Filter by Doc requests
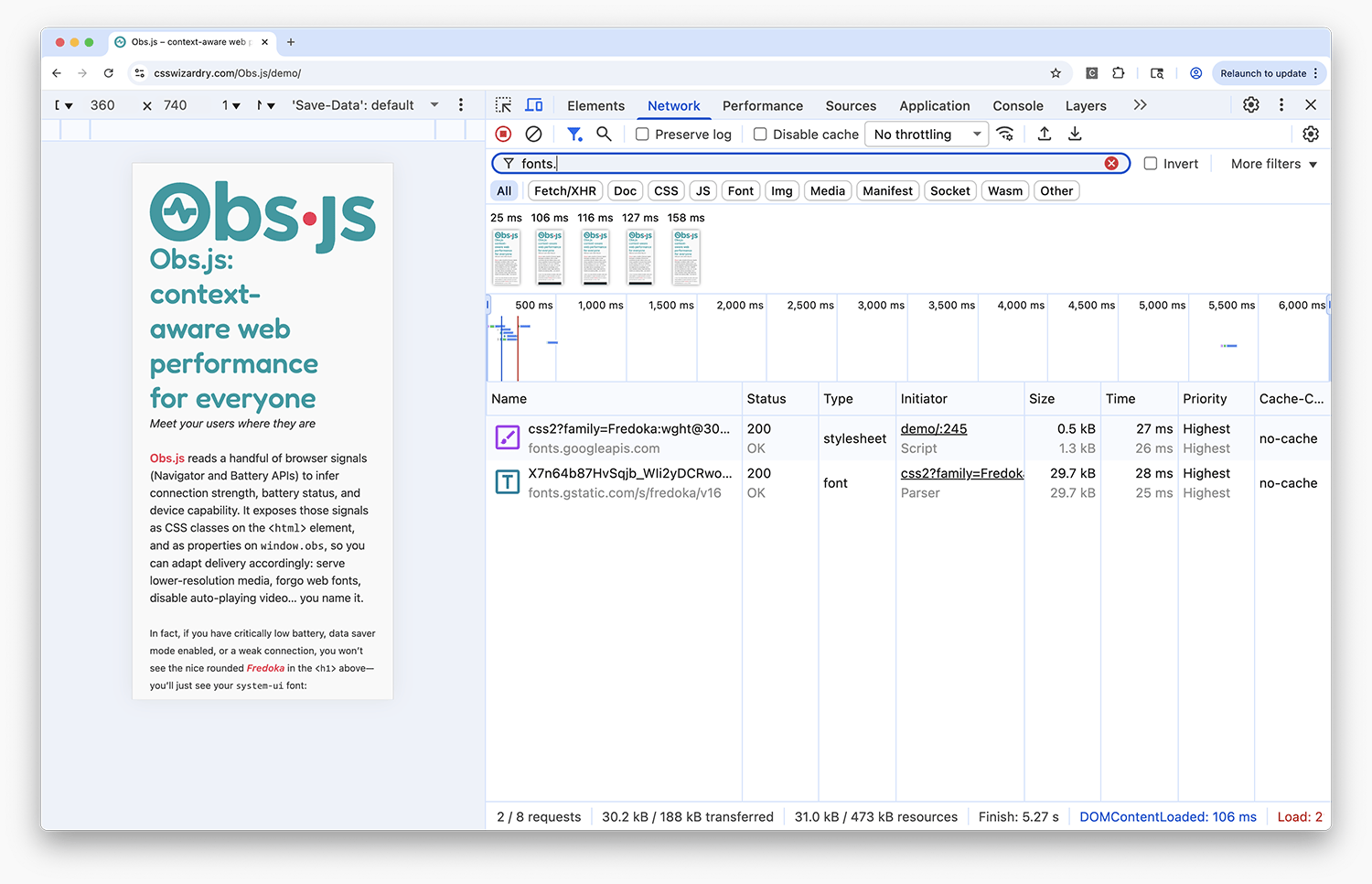Screen dimensions: 1372x884 click(626, 190)
